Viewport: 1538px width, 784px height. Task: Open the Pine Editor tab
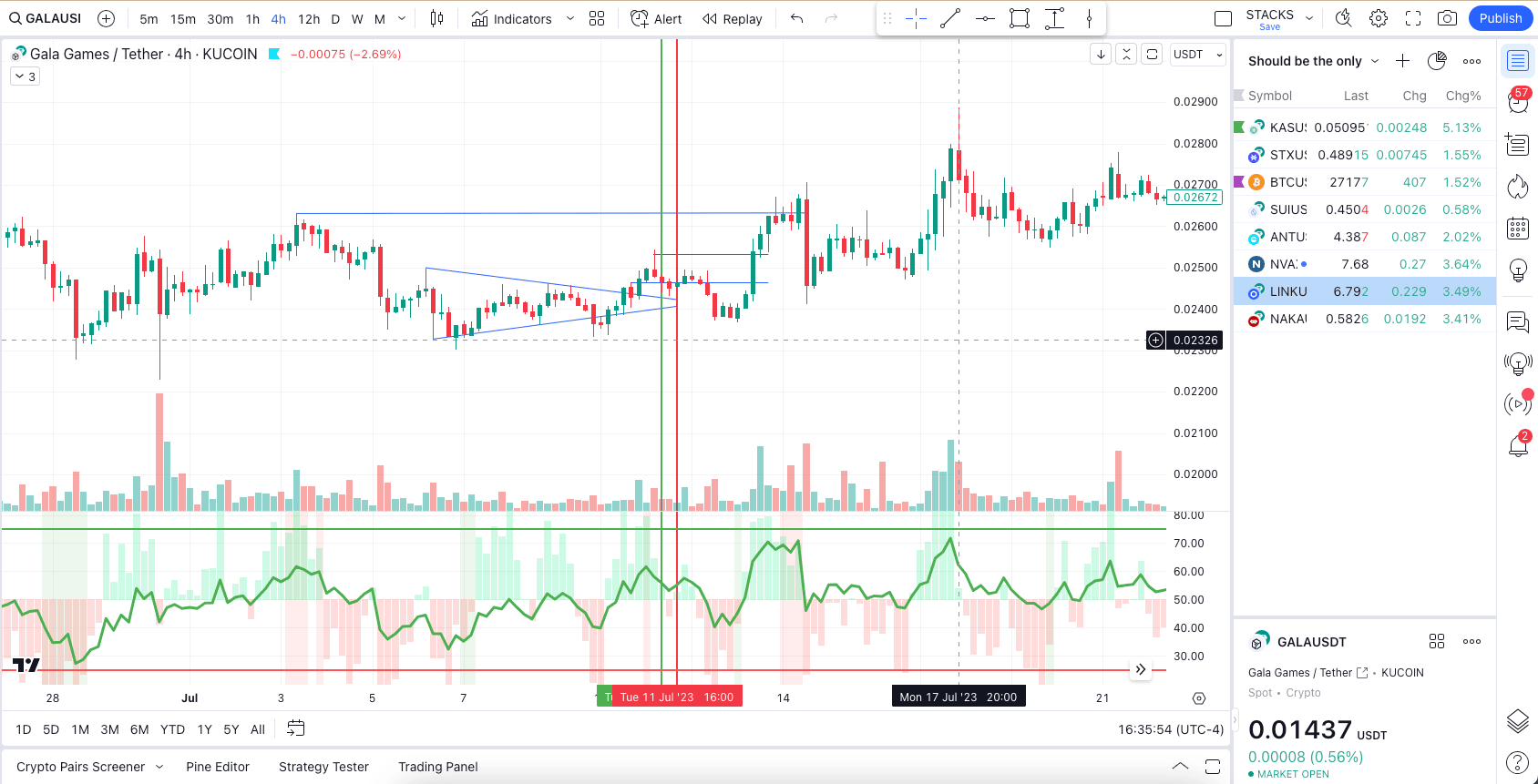pos(218,767)
